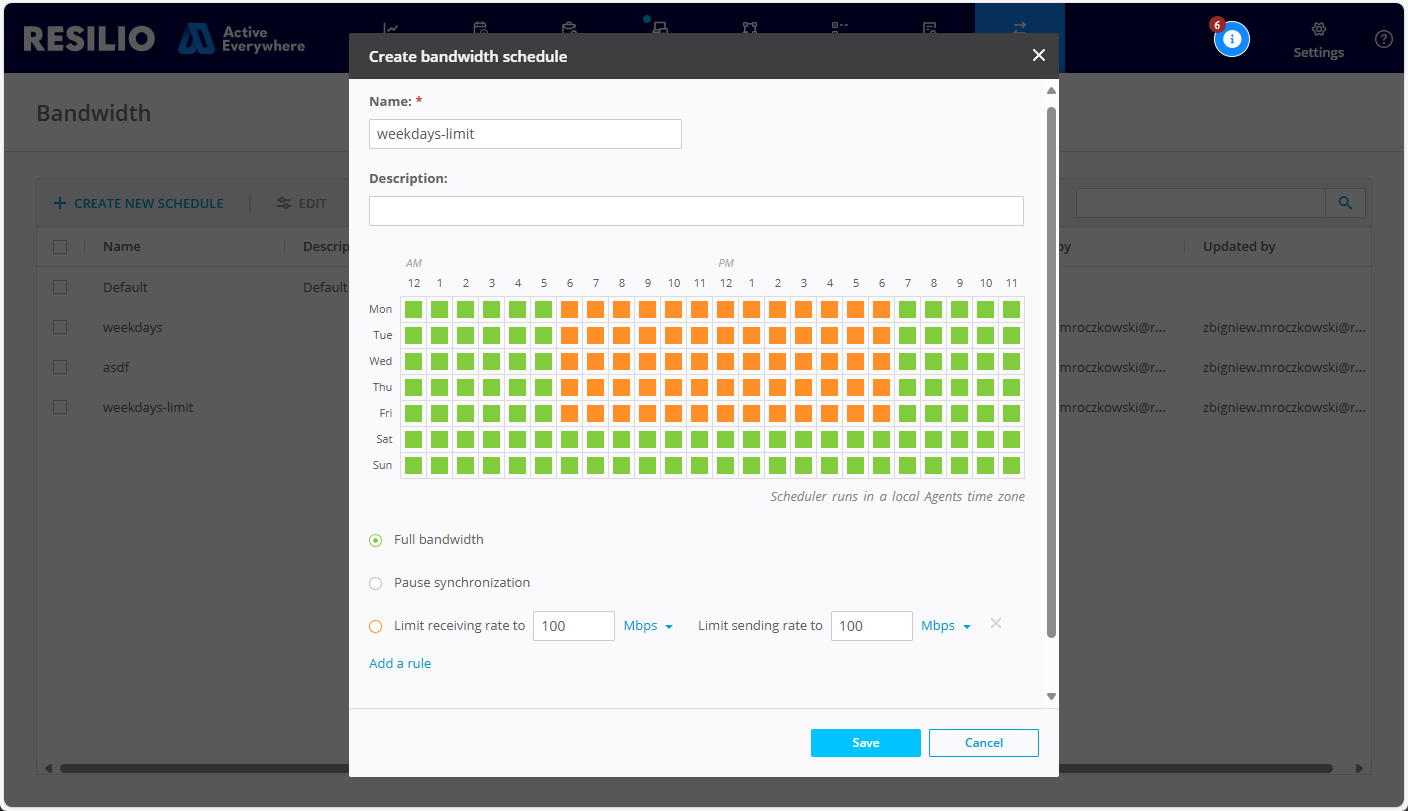Image resolution: width=1408 pixels, height=811 pixels.
Task: Select the Limit receiving rate radio option
Action: (x=376, y=627)
